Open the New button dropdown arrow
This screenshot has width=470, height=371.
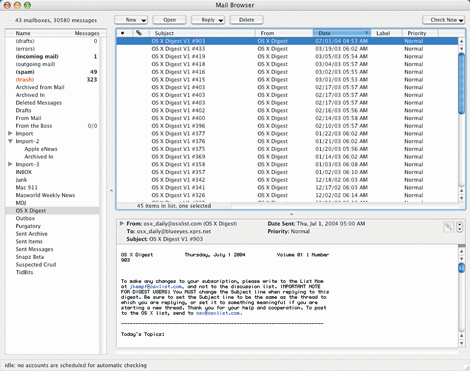(144, 20)
